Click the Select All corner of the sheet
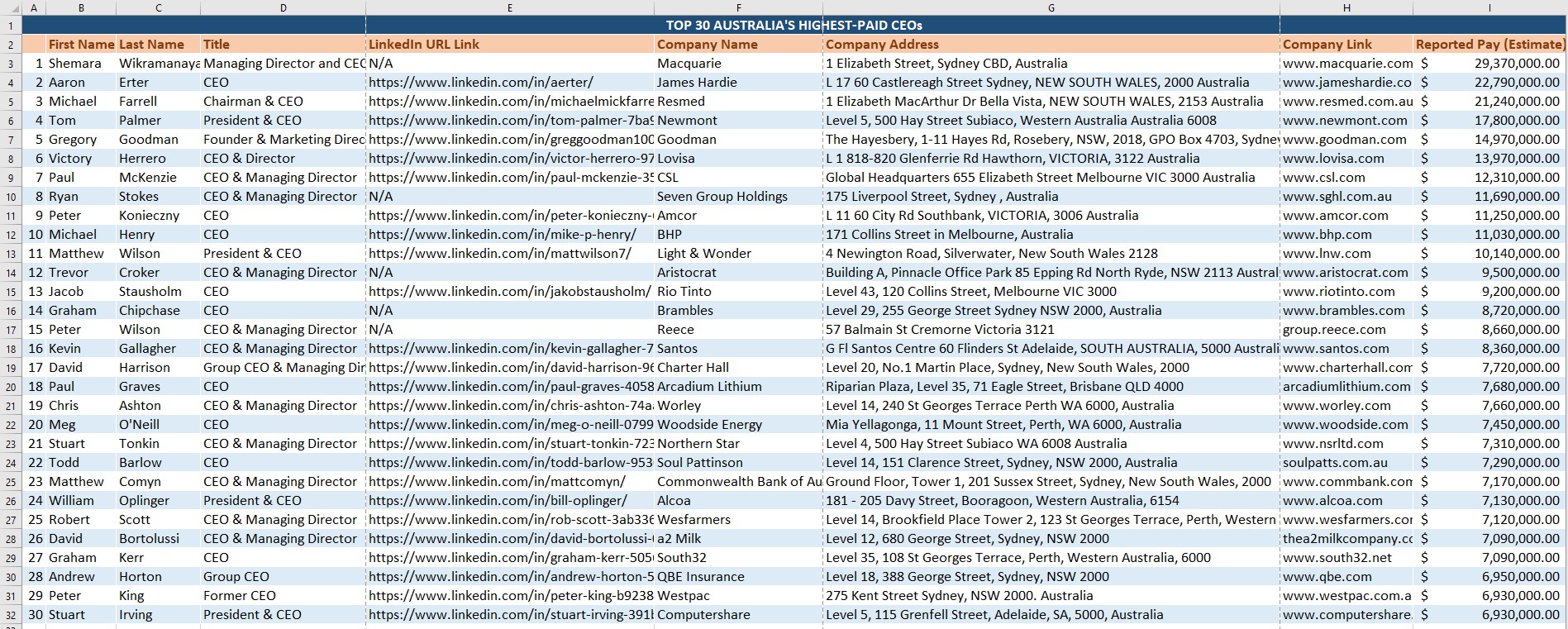 pos(11,7)
